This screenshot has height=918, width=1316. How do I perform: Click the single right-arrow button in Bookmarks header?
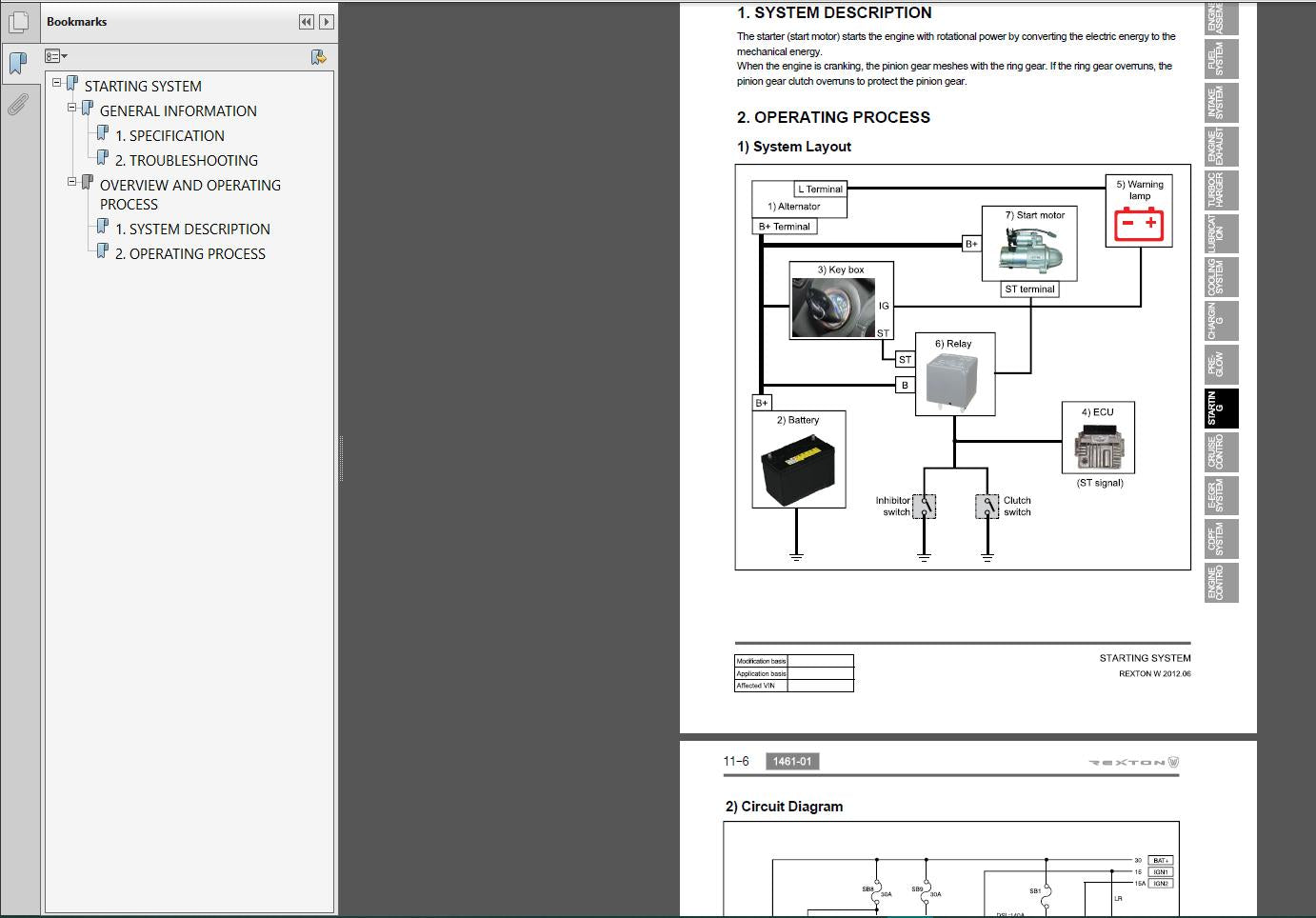tap(327, 22)
